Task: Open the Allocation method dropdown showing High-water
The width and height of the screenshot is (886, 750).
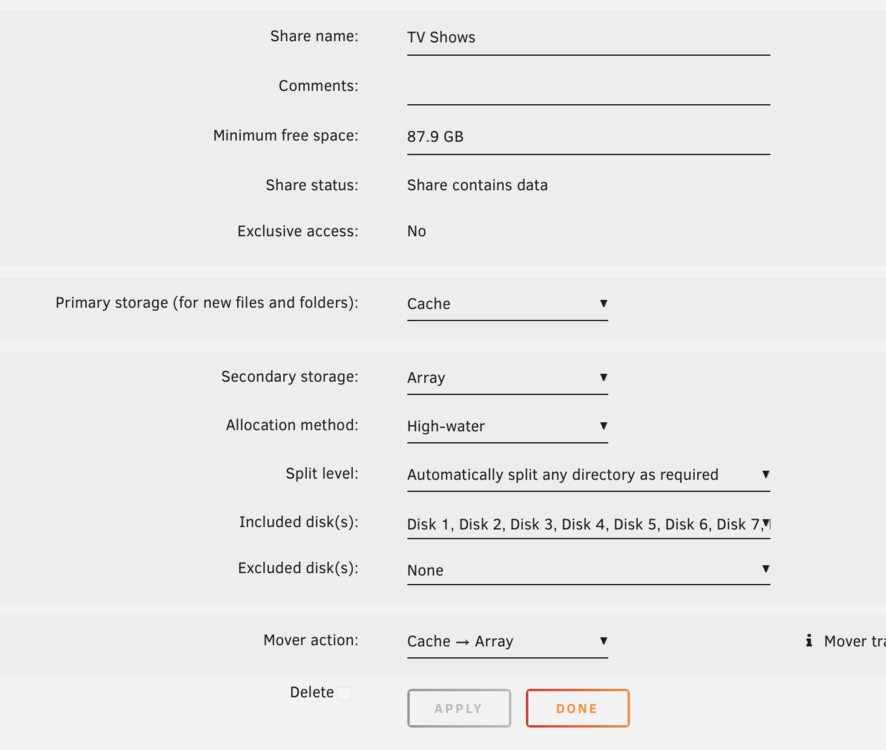Action: pyautogui.click(x=507, y=426)
